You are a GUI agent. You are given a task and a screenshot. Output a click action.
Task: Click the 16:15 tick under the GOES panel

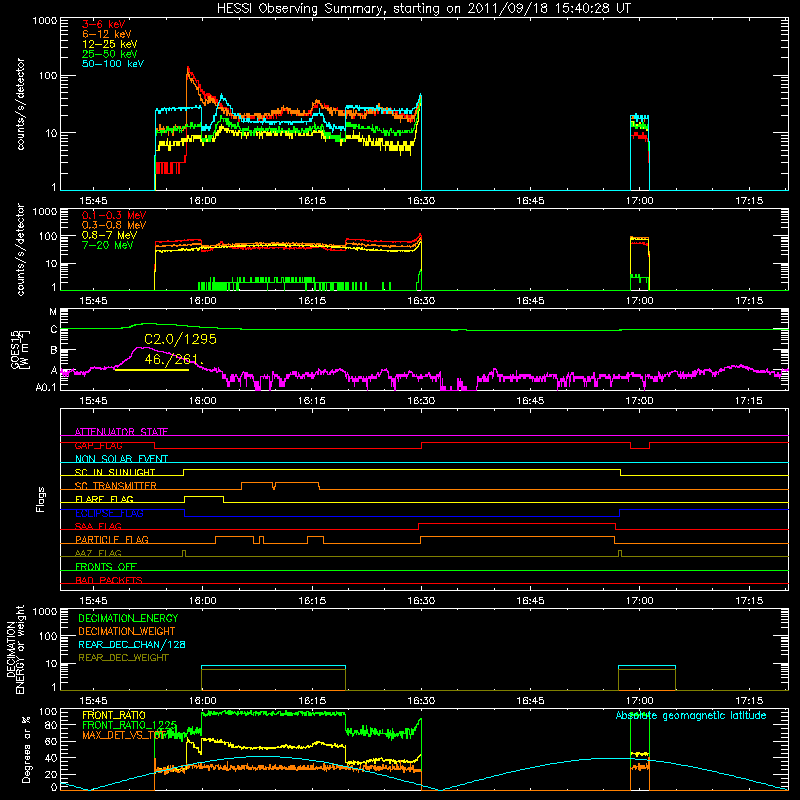click(x=312, y=401)
